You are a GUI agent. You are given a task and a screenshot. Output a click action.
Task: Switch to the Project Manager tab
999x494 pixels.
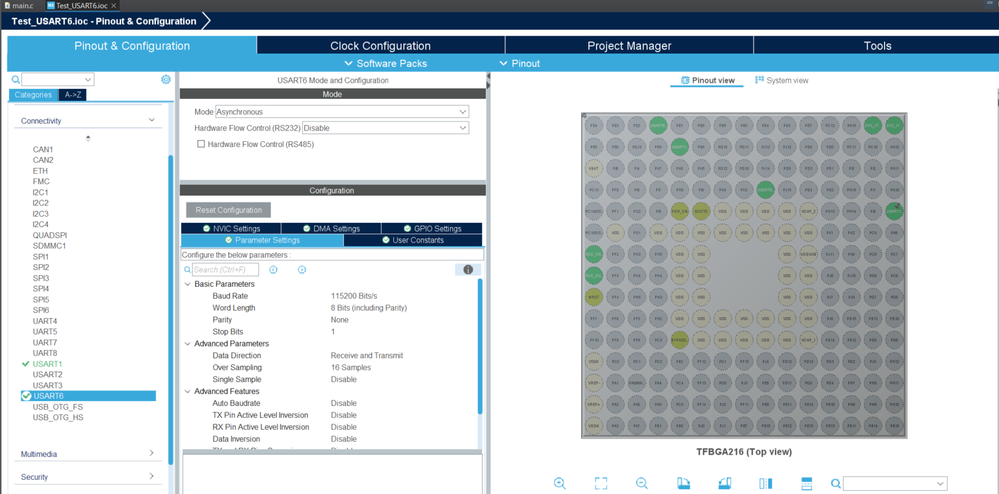[x=629, y=46]
